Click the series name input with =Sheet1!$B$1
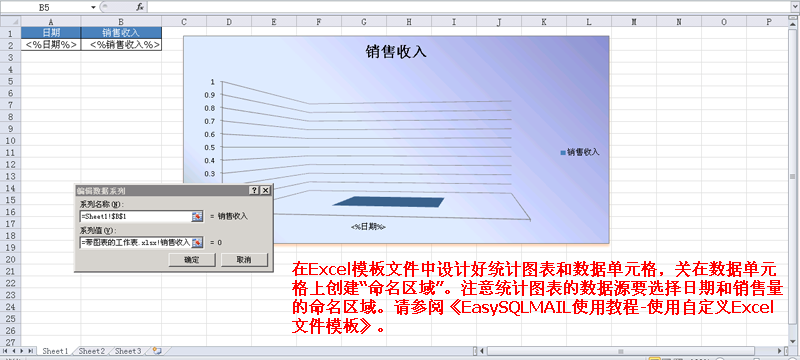Image resolution: width=800 pixels, height=360 pixels. (x=135, y=216)
